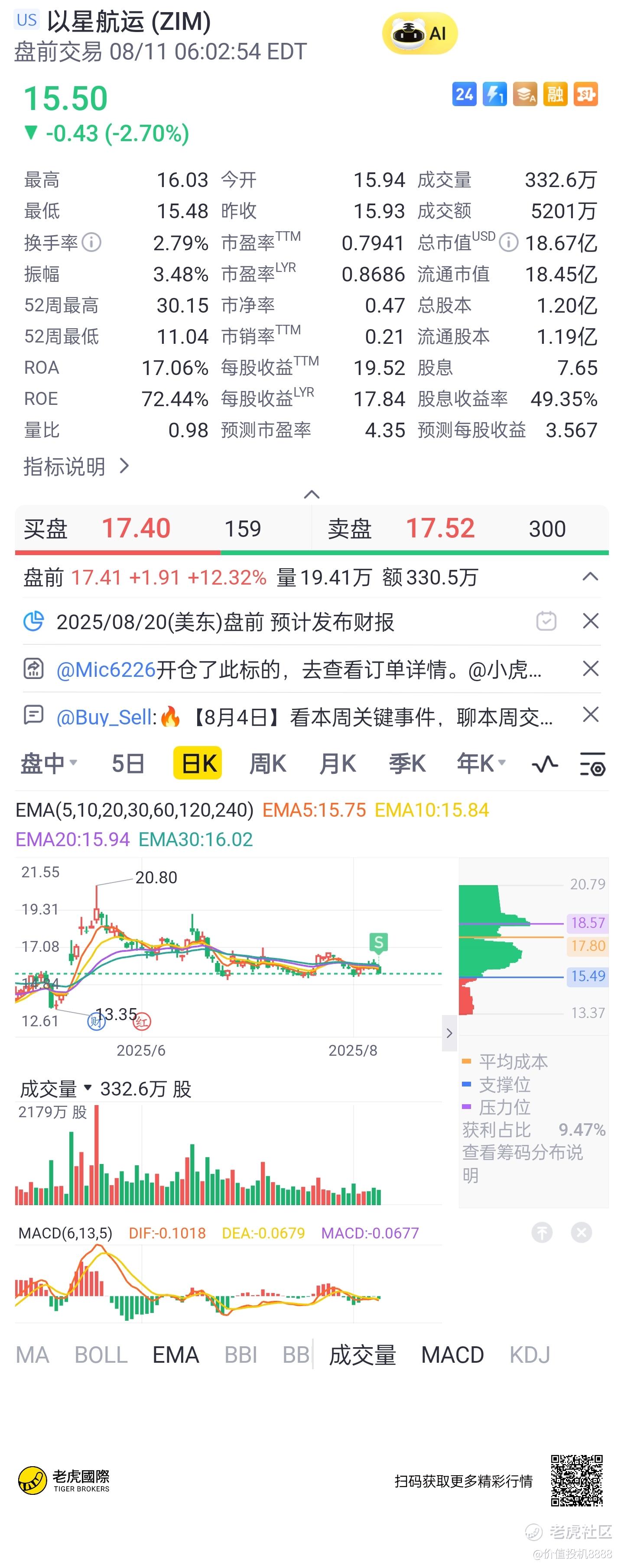The width and height of the screenshot is (624, 1568).
Task: Tap the 买盘 bid price 17.40
Action: tap(136, 528)
